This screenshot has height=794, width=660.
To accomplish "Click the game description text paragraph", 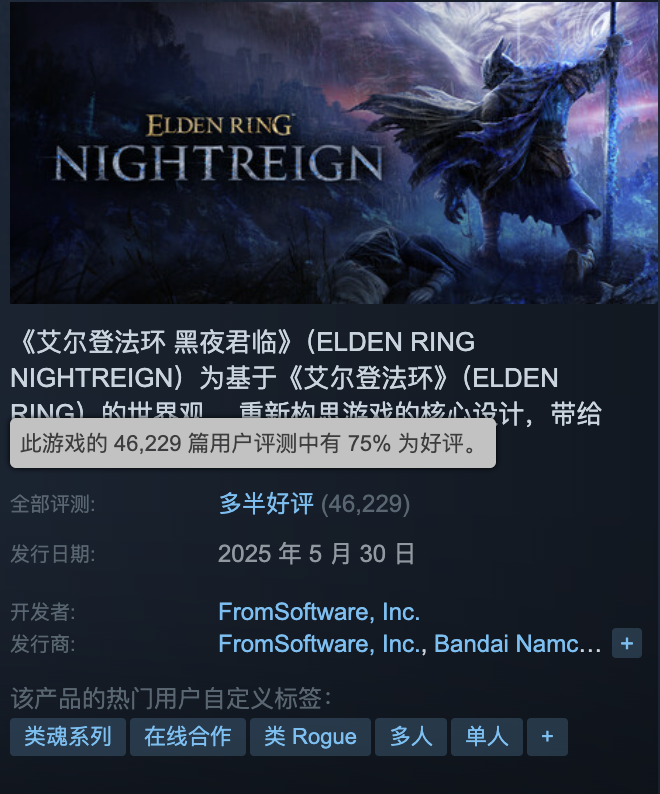I will [x=306, y=377].
